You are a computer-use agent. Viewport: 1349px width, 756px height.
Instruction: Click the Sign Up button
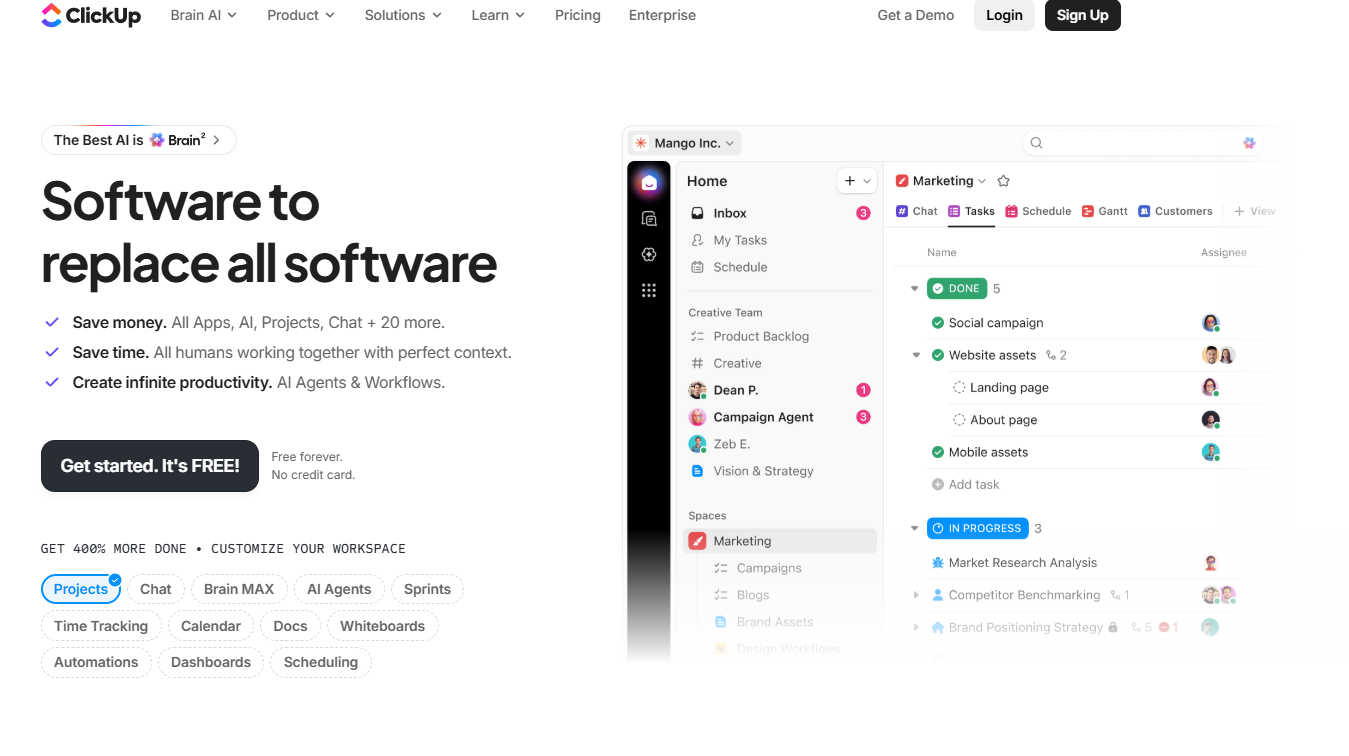[x=1083, y=15]
